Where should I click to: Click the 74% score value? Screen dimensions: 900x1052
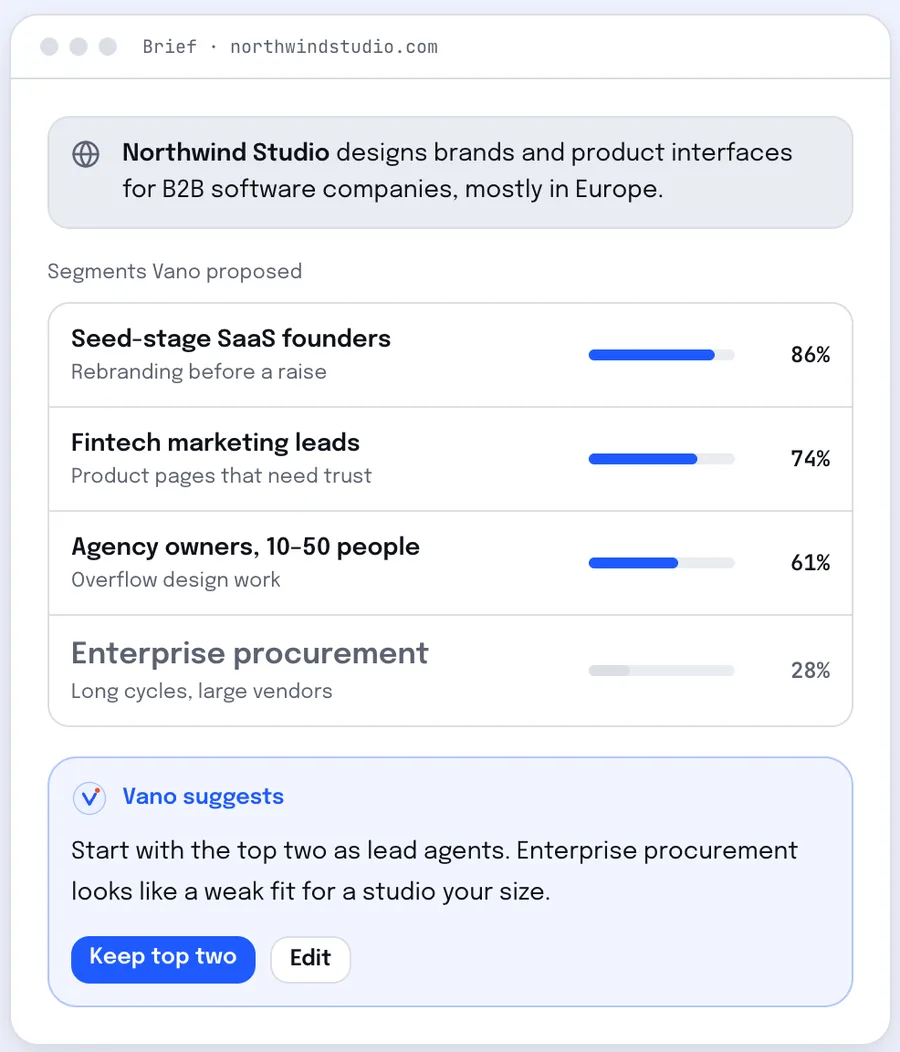(810, 459)
